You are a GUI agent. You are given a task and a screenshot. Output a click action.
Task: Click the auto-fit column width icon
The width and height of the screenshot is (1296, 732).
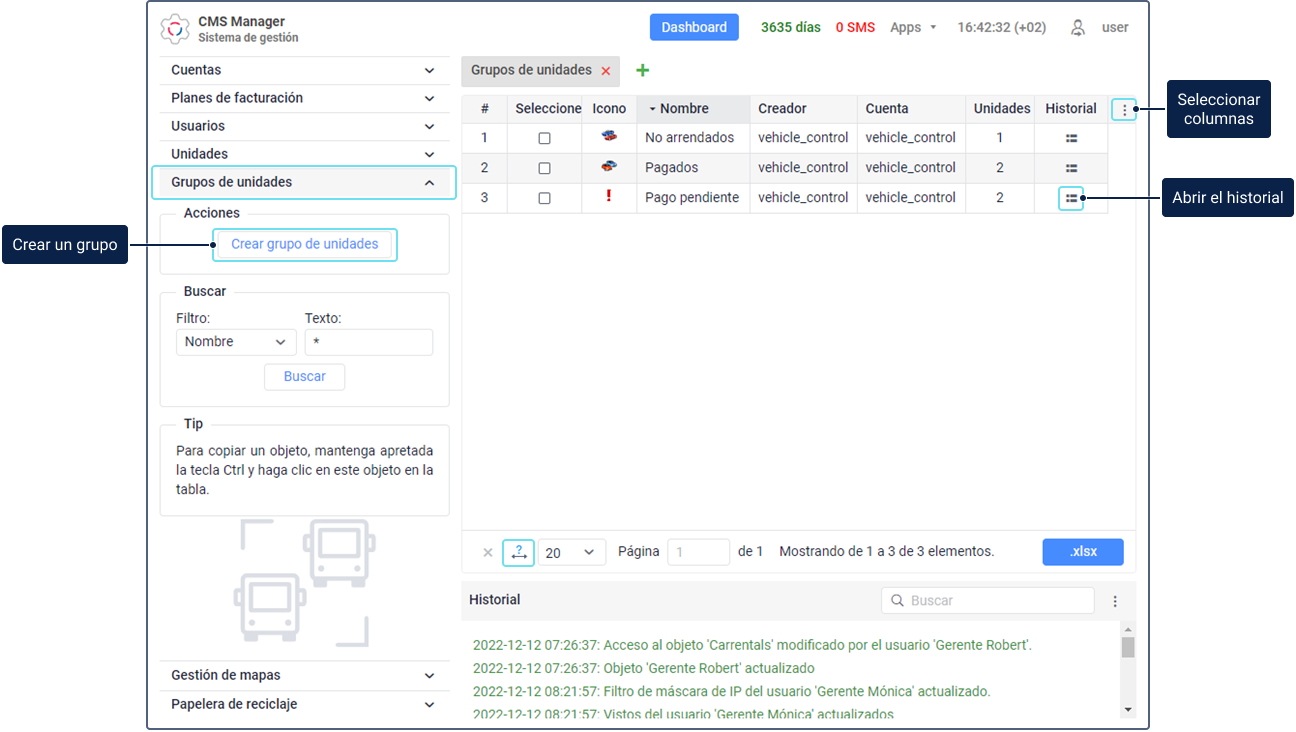tap(518, 552)
